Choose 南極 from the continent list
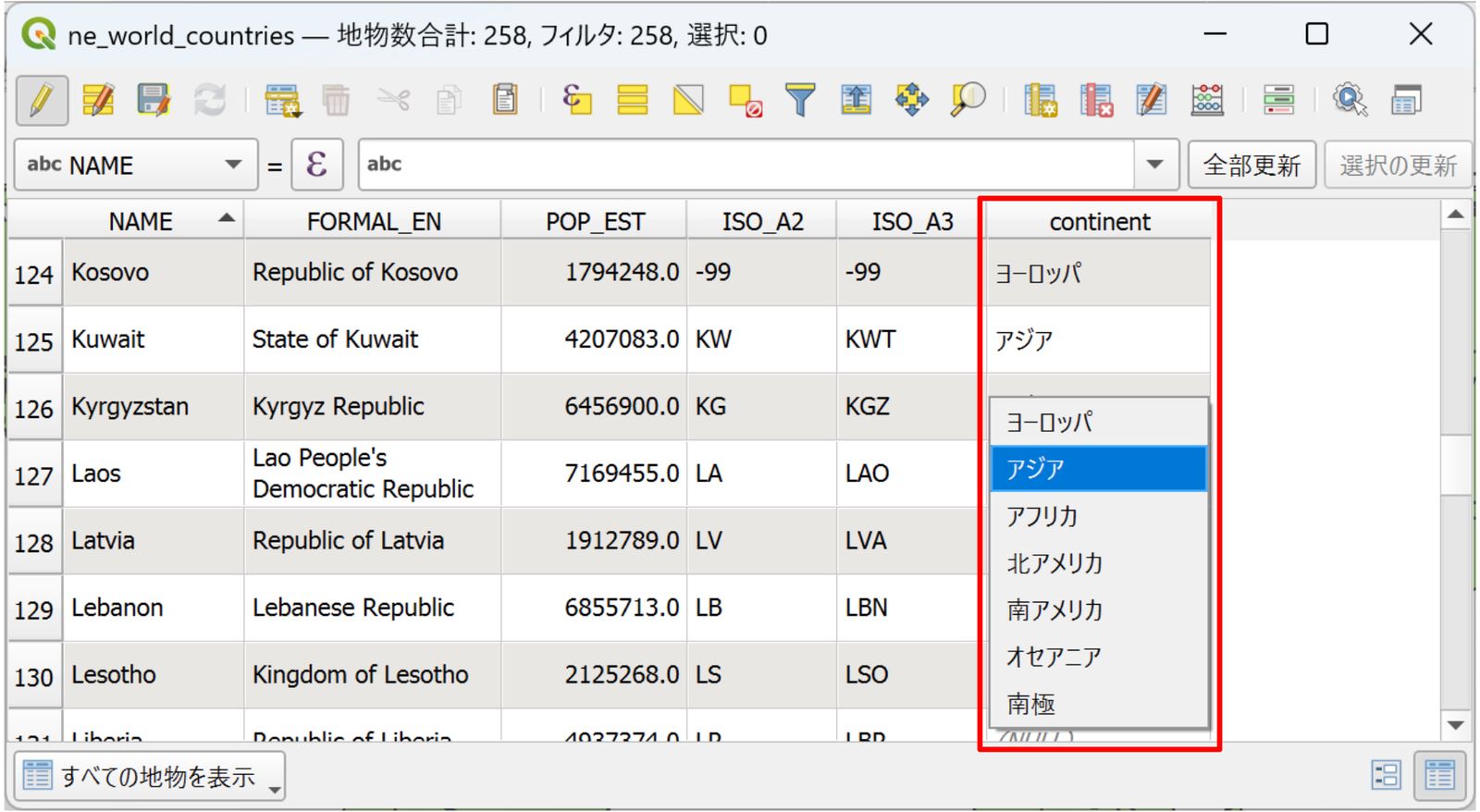The height and width of the screenshot is (812, 1480). pos(1099,705)
